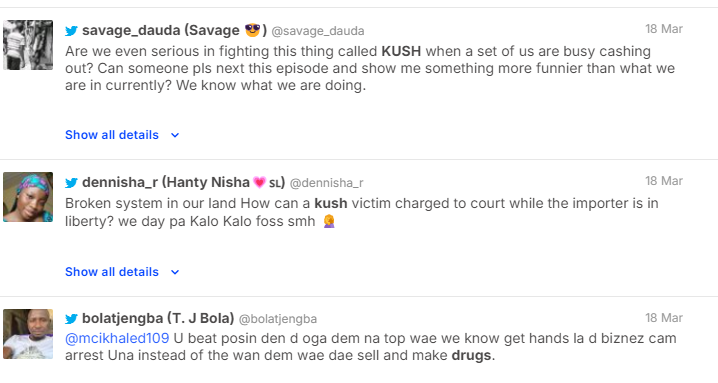Open the grey @bolatjengba handle
Image resolution: width=718 pixels, height=383 pixels.
[x=278, y=319]
